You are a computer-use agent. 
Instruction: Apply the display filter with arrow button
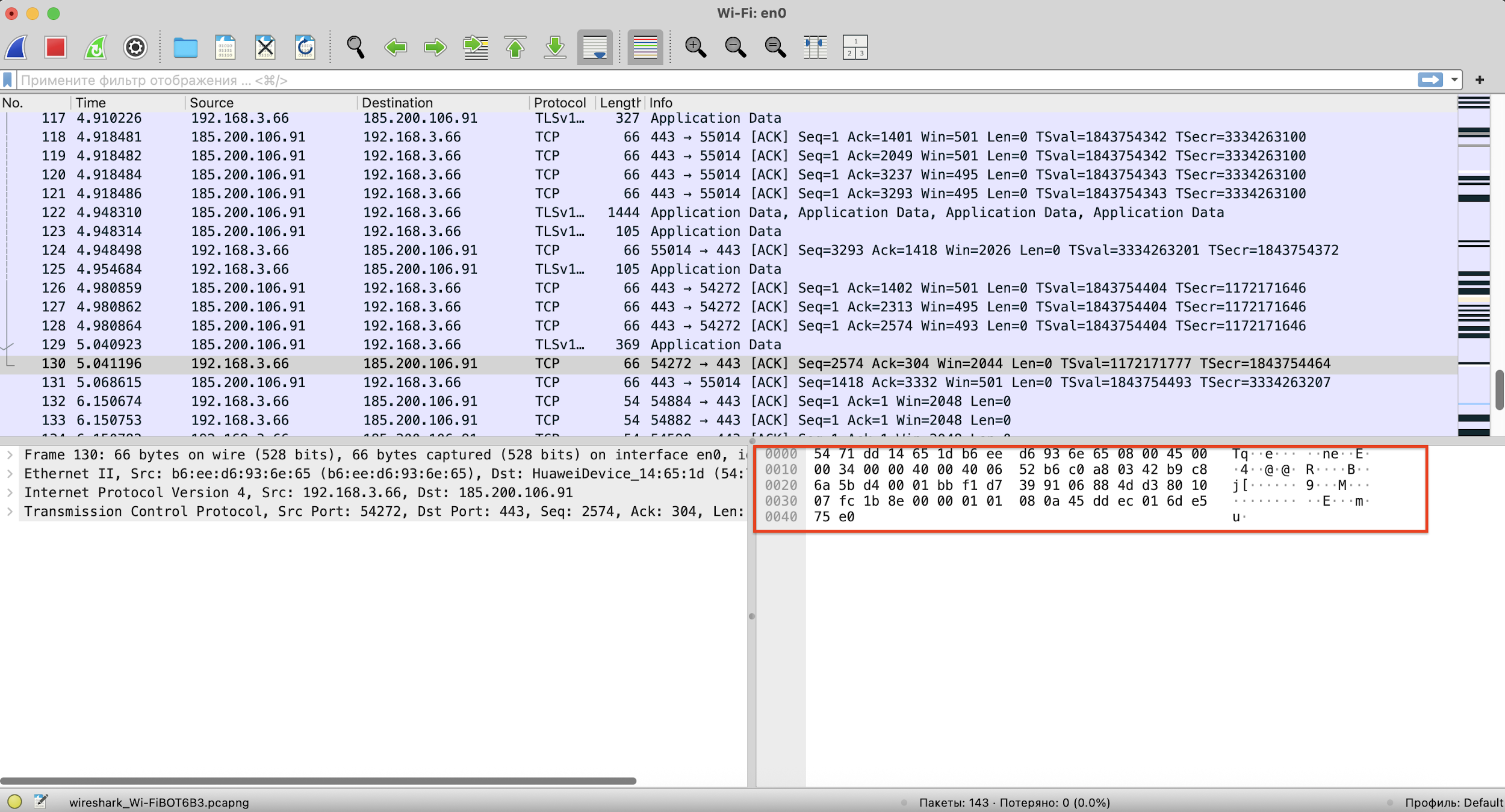1430,80
